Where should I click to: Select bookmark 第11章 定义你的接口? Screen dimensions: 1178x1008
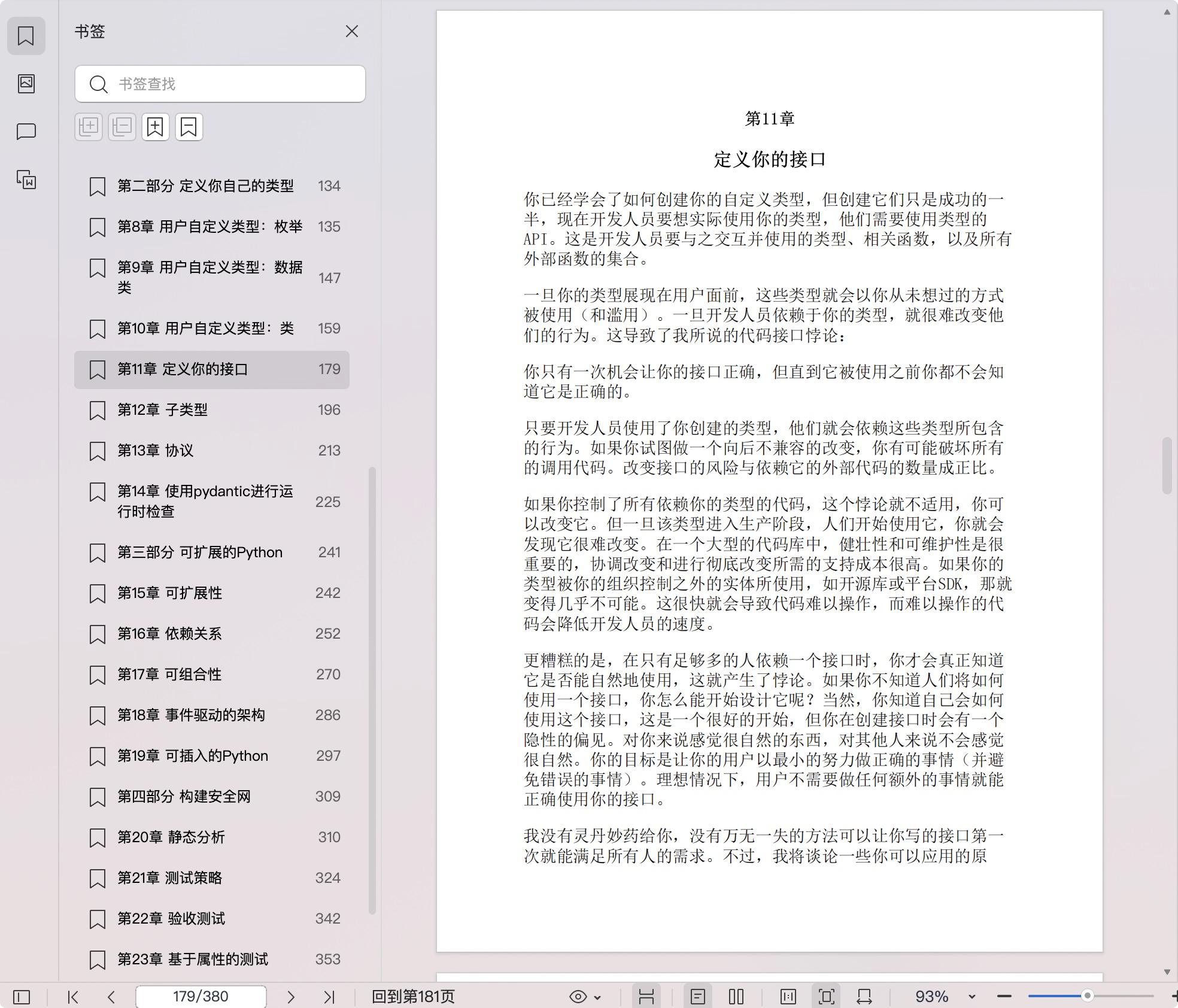pos(212,369)
